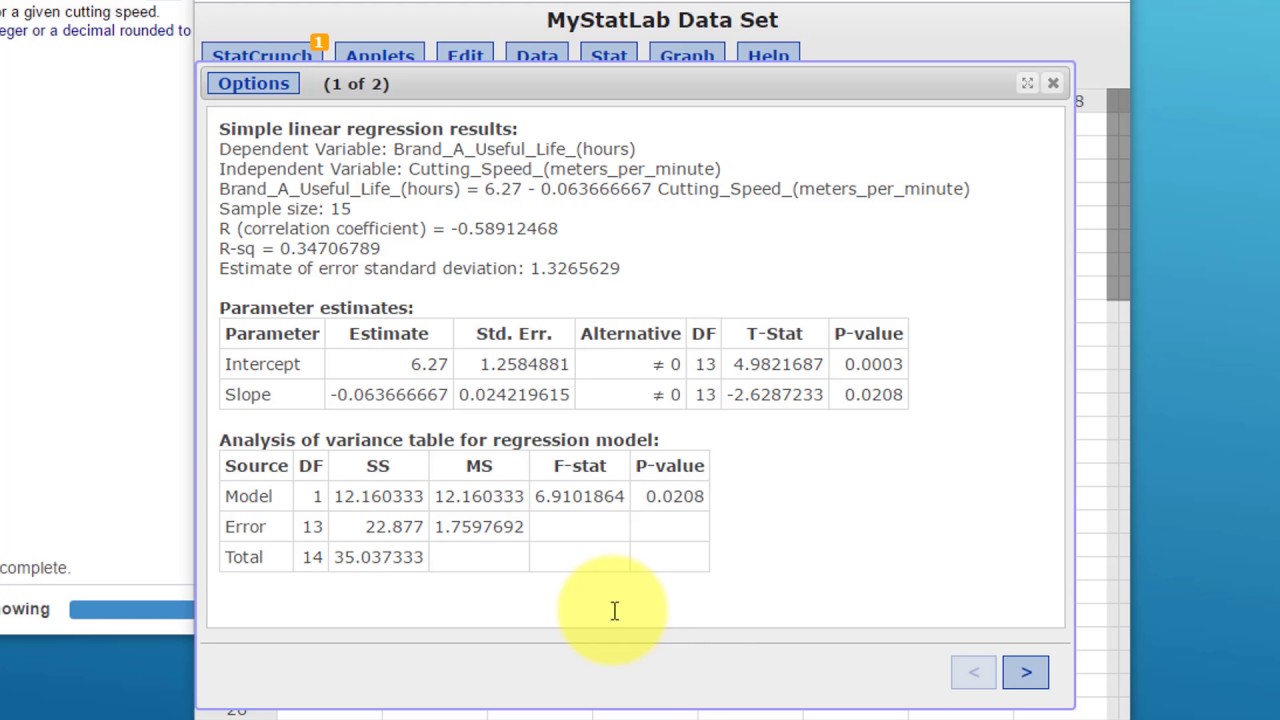Expand the Stat menu
Screen dimensions: 1280x720
click(x=609, y=55)
